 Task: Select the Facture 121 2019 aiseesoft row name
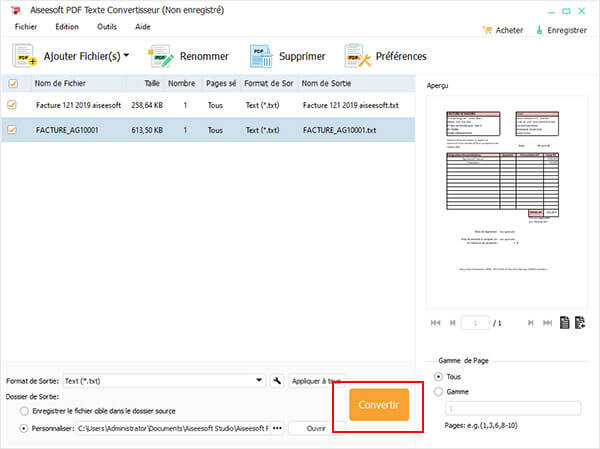click(x=78, y=105)
